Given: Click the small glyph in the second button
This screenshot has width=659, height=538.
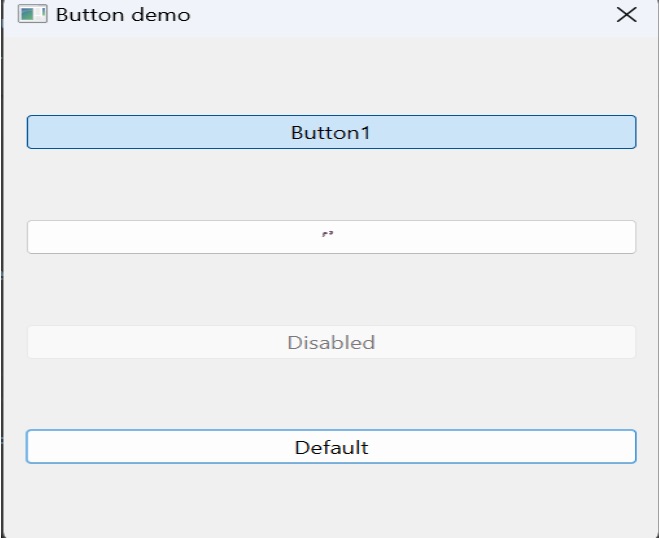Looking at the screenshot, I should (327, 236).
